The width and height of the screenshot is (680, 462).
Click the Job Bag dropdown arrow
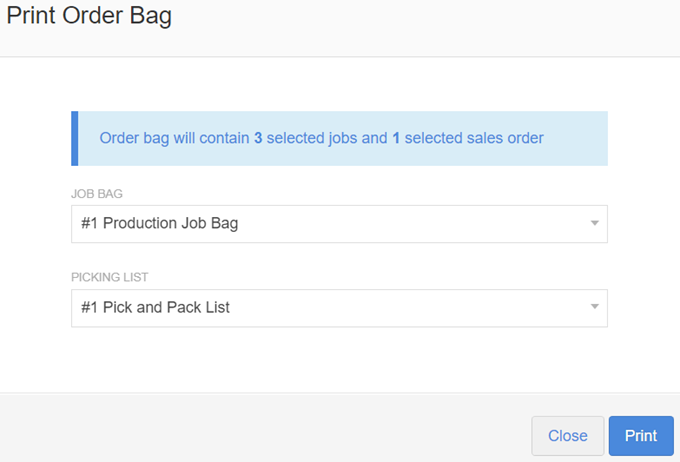[593, 223]
